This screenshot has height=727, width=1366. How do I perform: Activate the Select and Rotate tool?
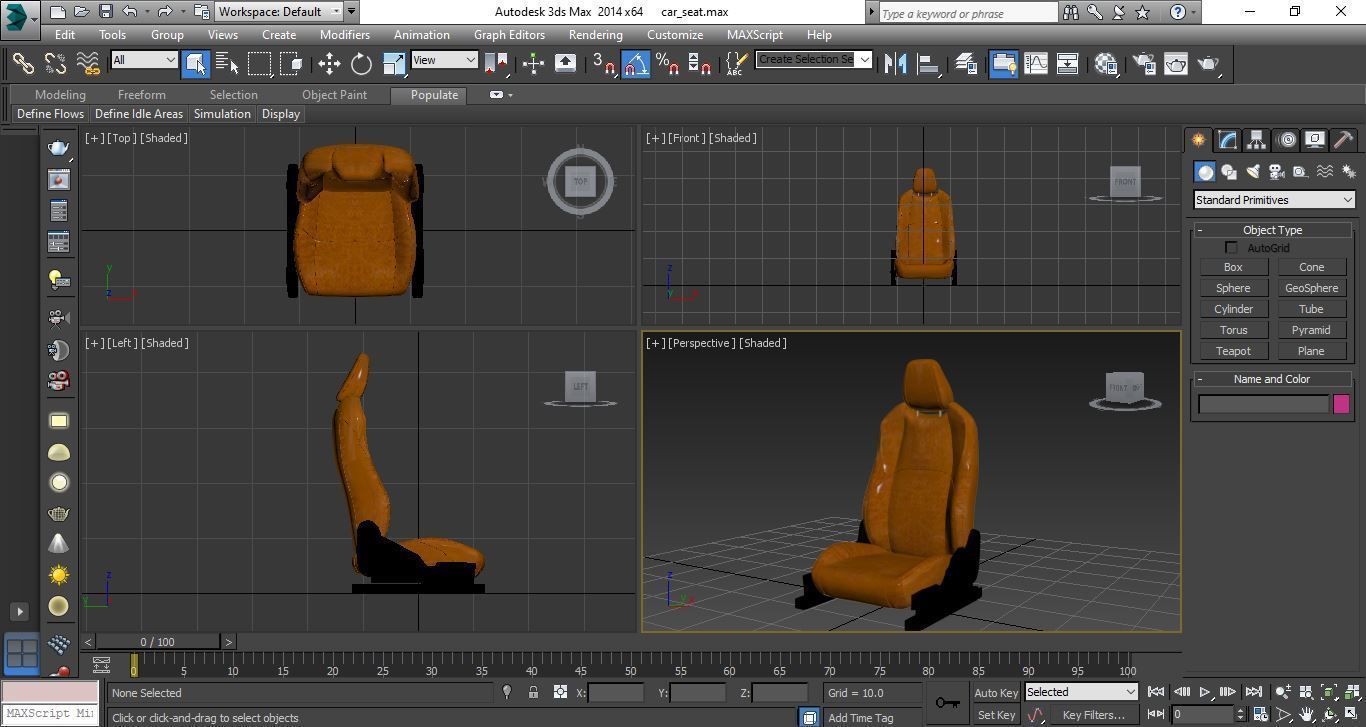coord(361,63)
